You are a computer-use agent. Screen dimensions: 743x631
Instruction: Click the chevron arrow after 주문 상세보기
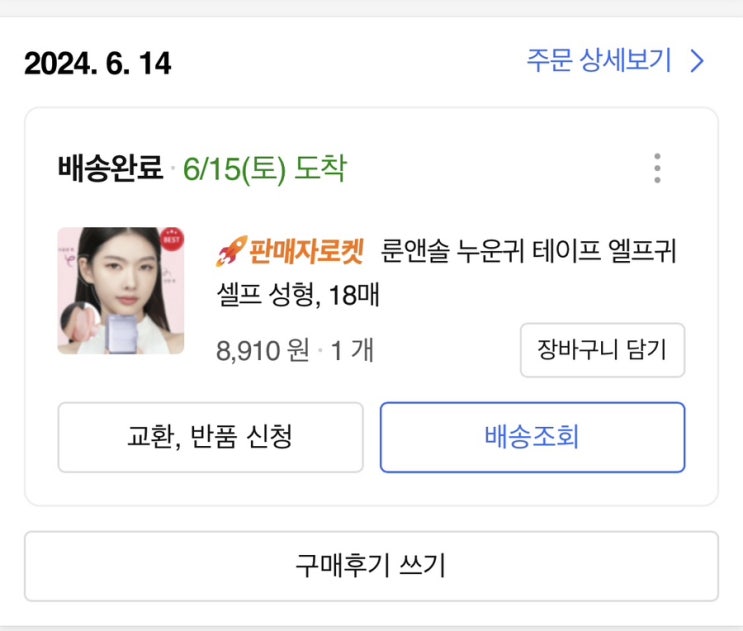[x=697, y=62]
